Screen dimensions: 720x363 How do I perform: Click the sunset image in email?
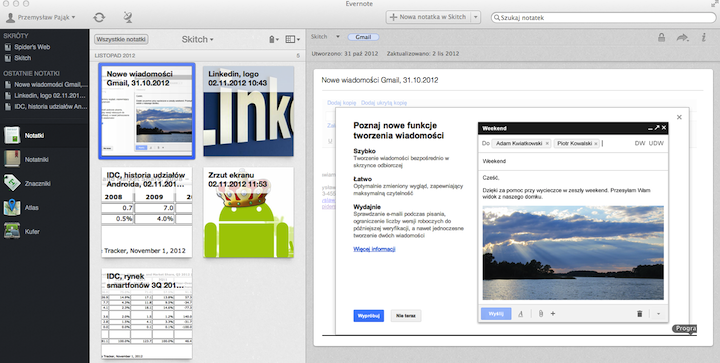click(x=573, y=252)
